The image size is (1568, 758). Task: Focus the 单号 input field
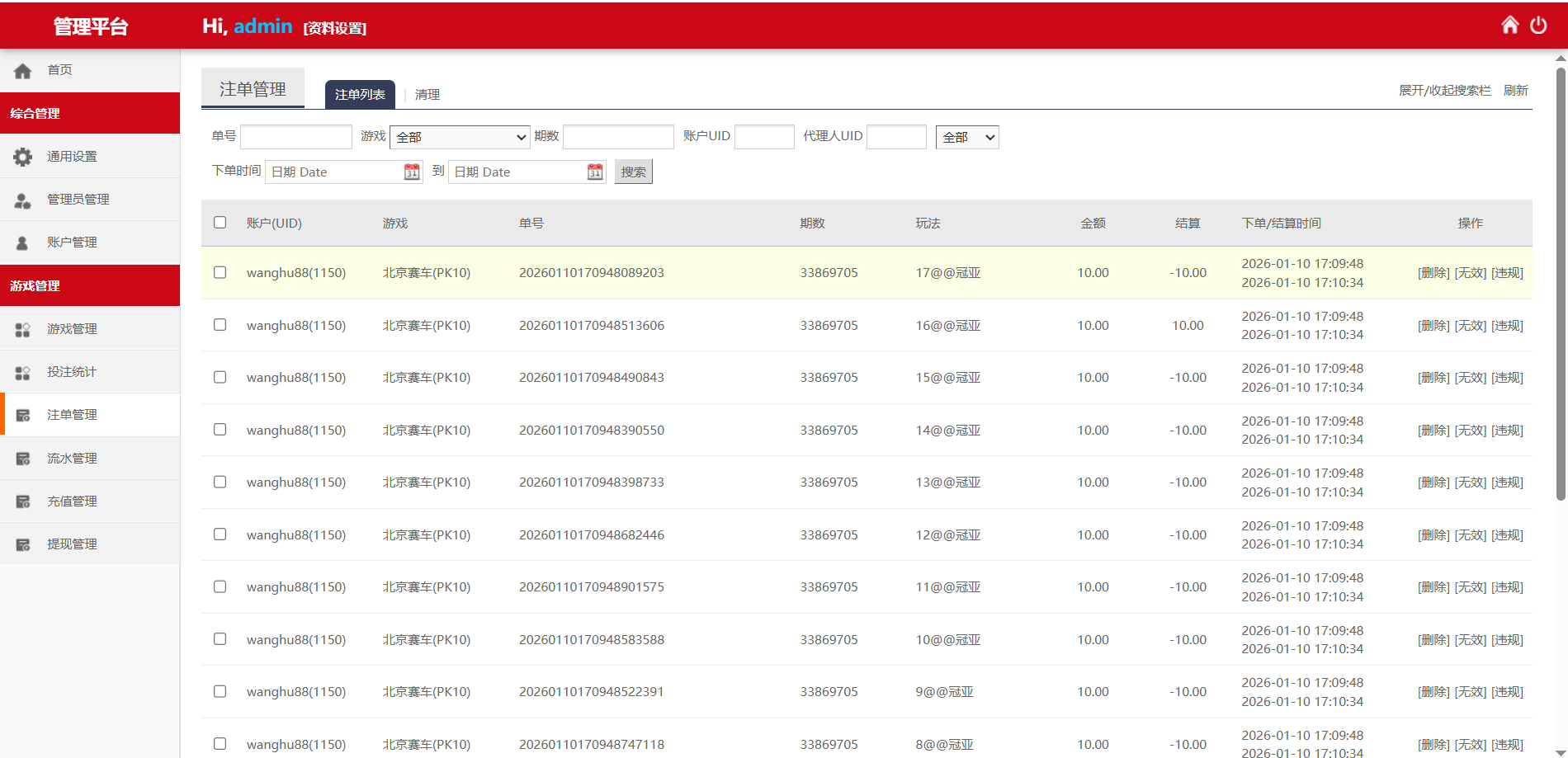(296, 137)
